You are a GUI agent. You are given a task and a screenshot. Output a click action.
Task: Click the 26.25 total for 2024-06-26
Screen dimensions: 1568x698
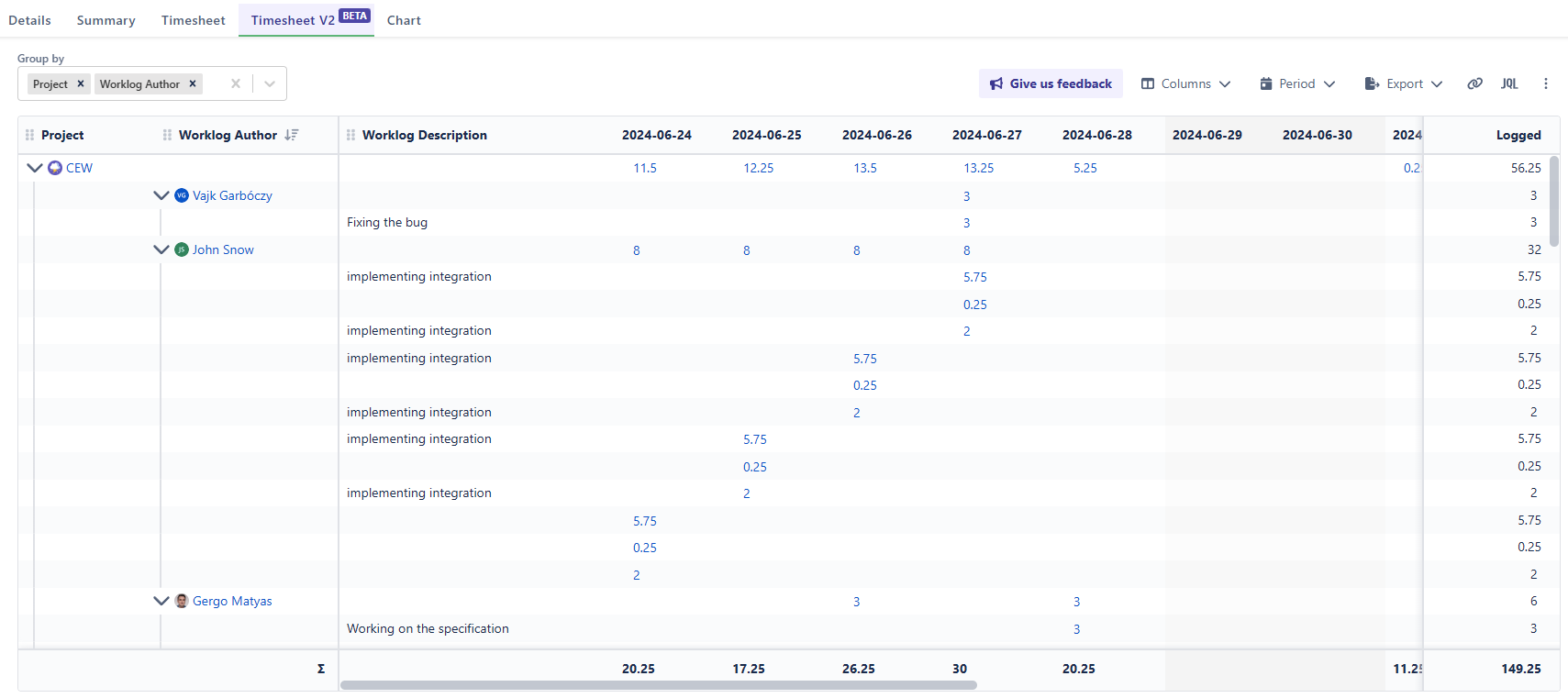tap(859, 669)
